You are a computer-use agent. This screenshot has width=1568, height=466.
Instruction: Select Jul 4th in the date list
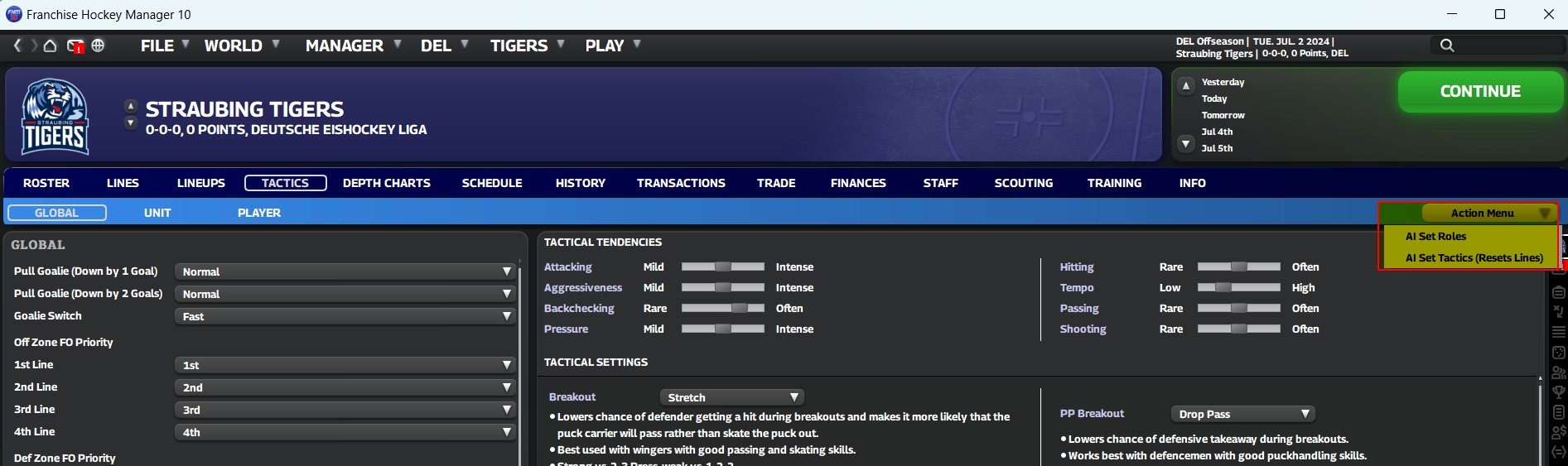click(1217, 132)
